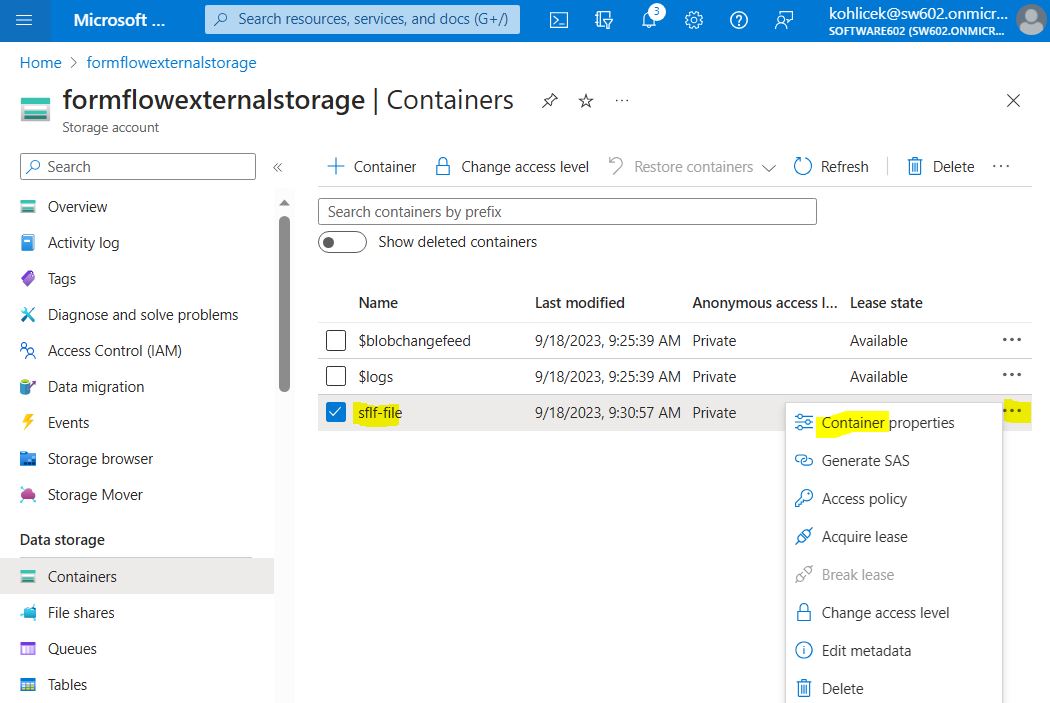Click the Refresh button in toolbar
The height and width of the screenshot is (703, 1050).
pos(831,167)
